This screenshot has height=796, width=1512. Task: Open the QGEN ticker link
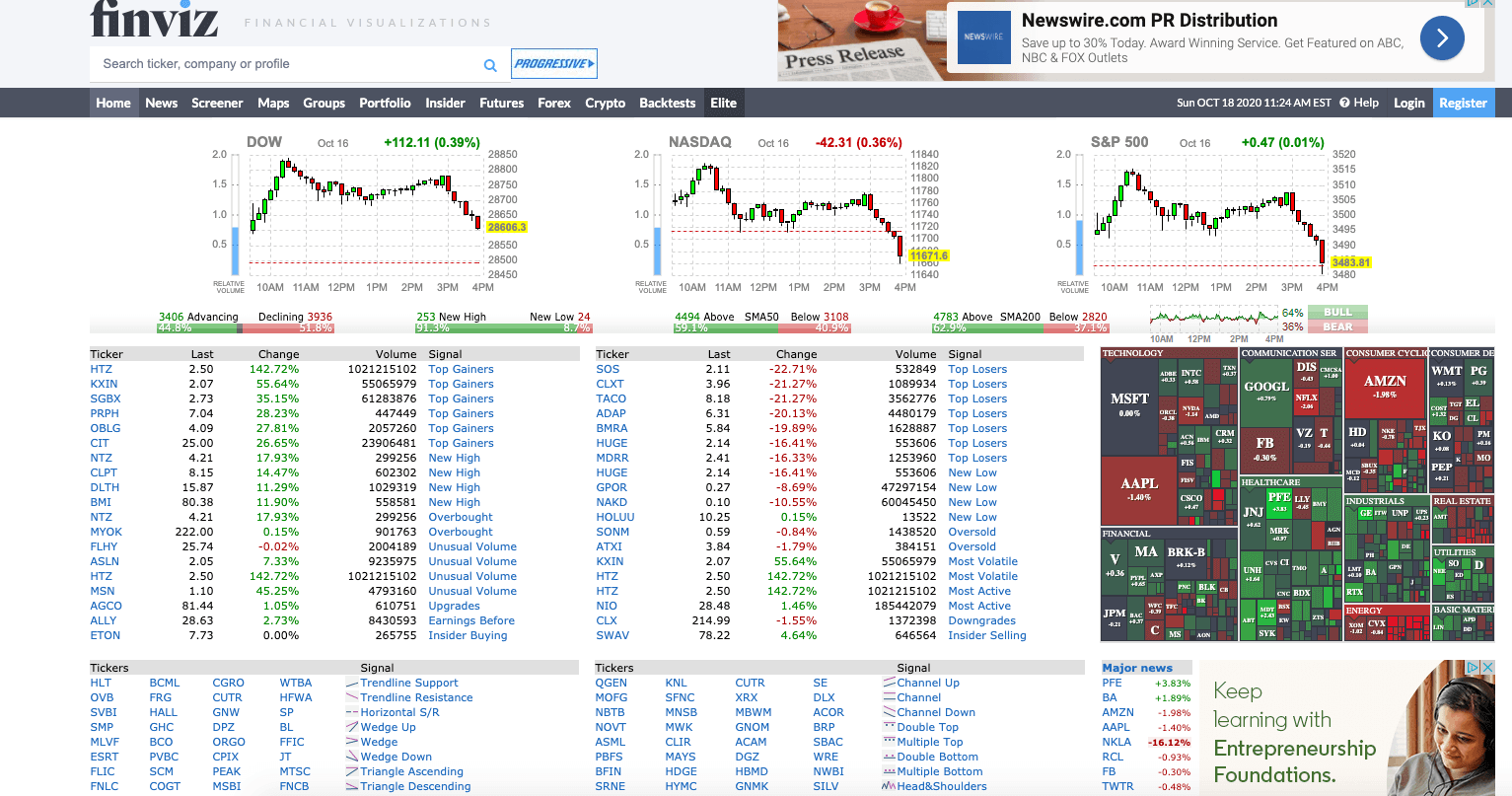click(611, 683)
